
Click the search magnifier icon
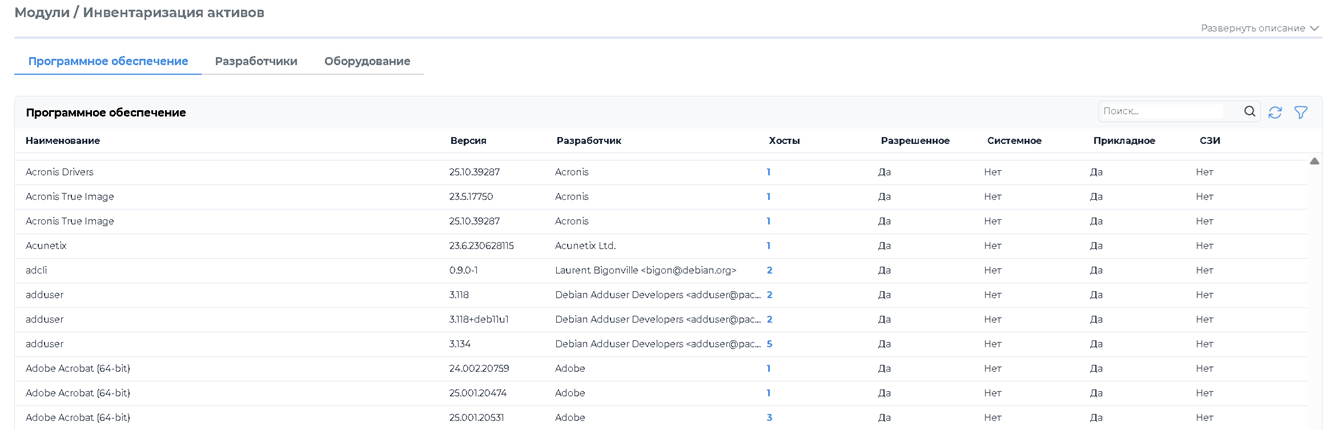[x=1249, y=112]
